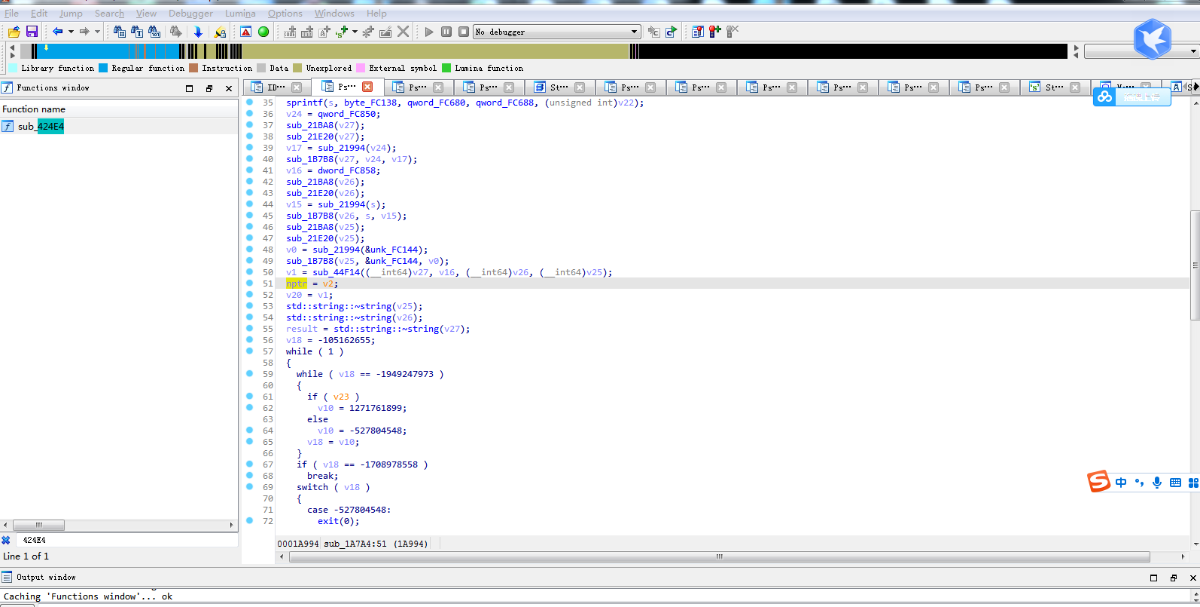This screenshot has width=1200, height=607.
Task: Toggle breakpoint dot on line 72
Action: click(250, 521)
